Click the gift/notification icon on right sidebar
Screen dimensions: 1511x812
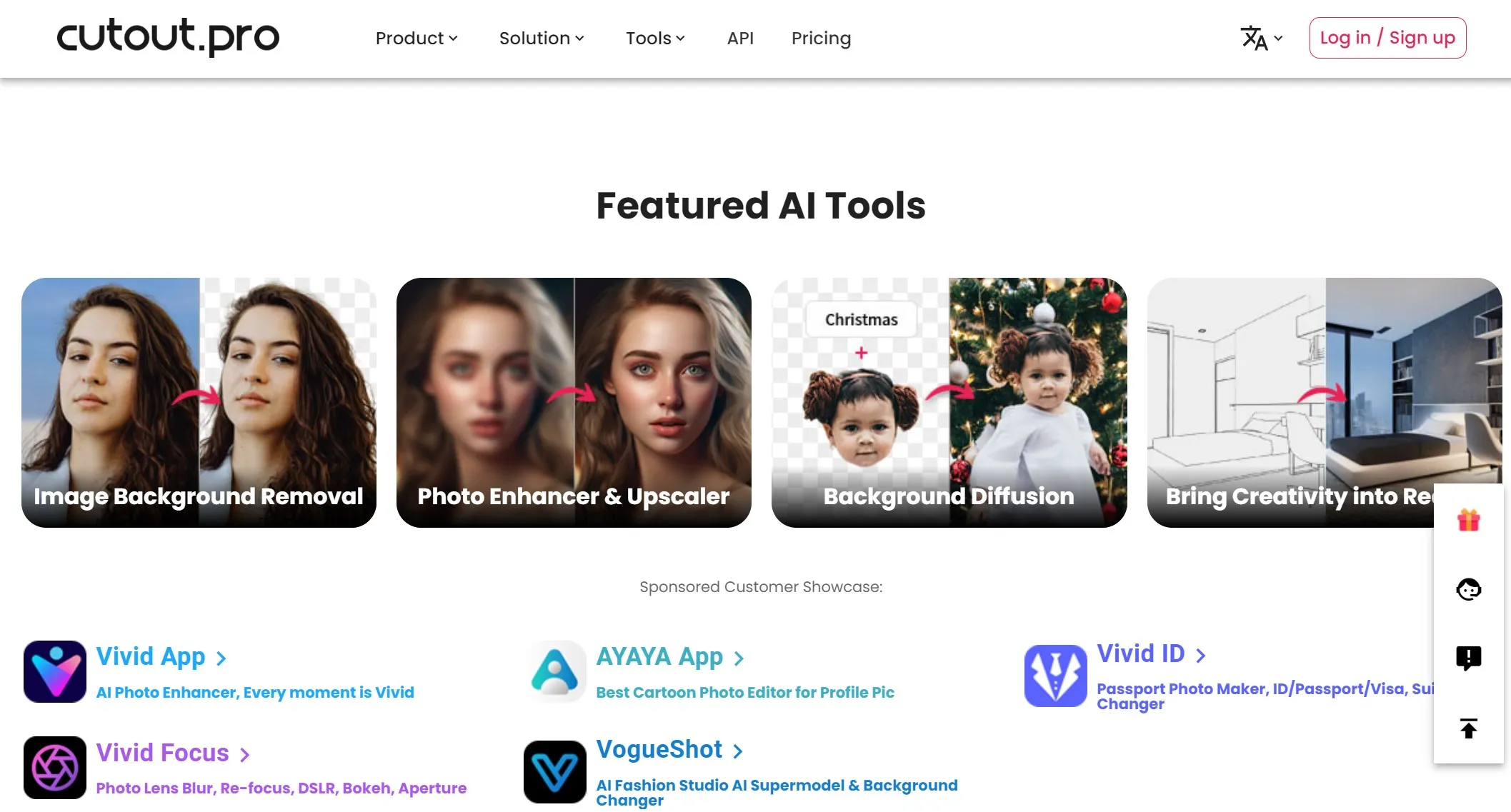tap(1470, 518)
